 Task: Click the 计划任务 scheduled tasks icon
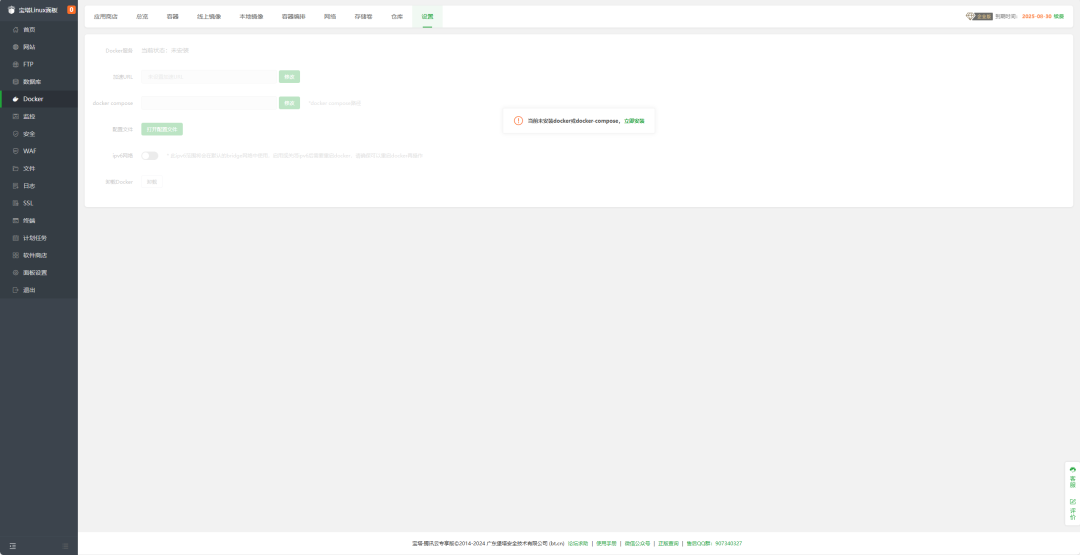[x=16, y=238]
